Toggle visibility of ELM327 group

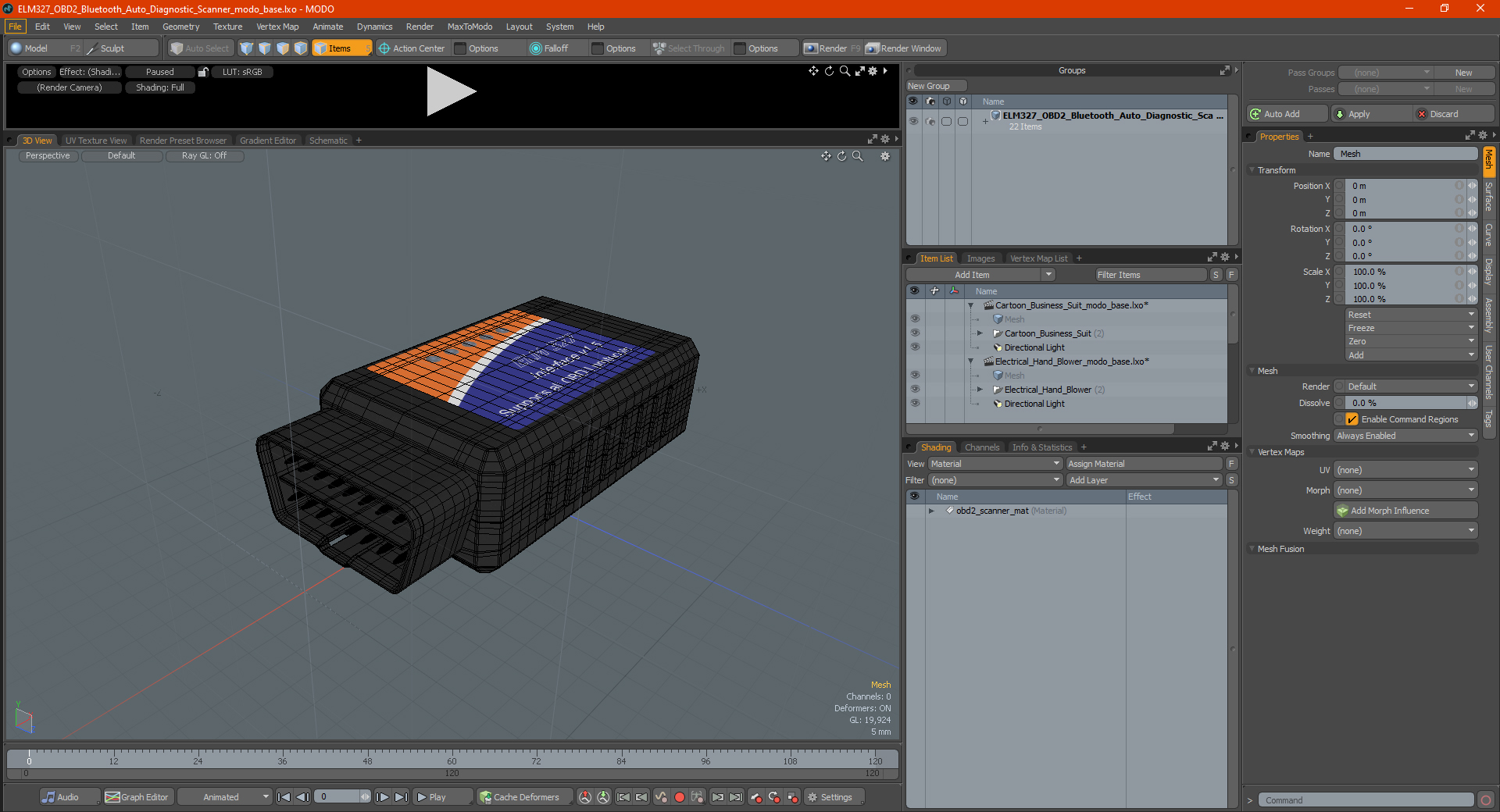913,121
